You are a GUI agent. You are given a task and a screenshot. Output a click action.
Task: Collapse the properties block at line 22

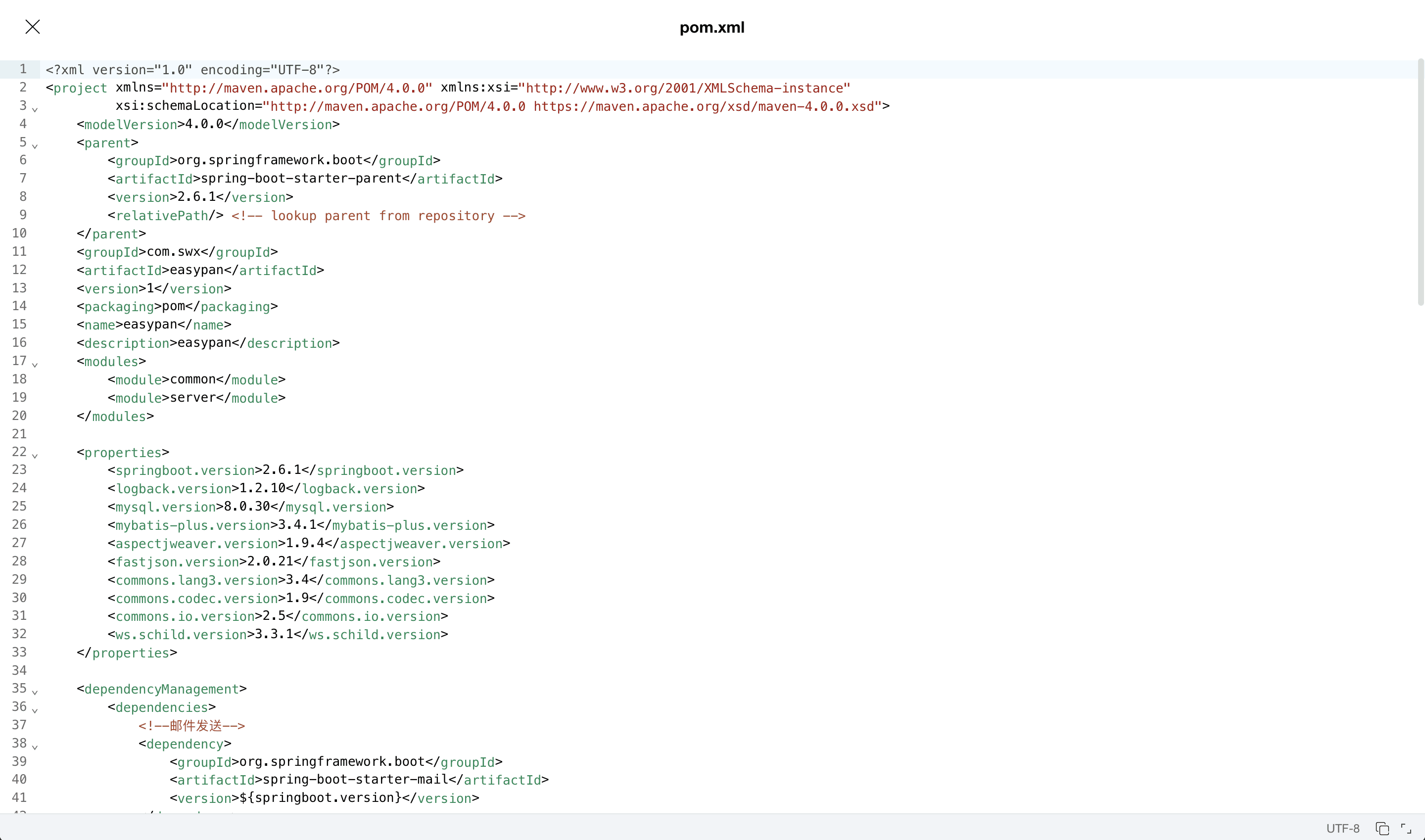pyautogui.click(x=35, y=456)
